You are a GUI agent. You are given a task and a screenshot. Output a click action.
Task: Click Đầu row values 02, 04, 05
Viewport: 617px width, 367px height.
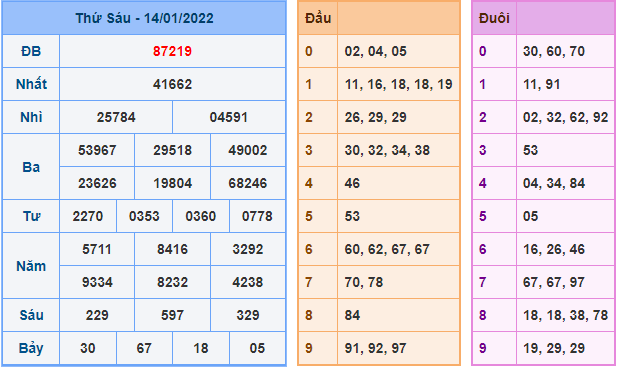pyautogui.click(x=376, y=51)
